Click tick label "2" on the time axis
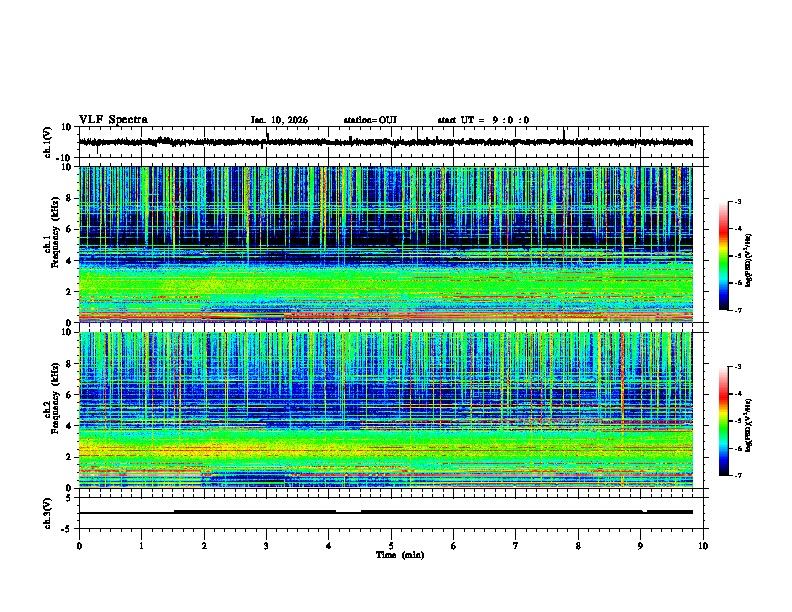792x612 pixels. pos(204,546)
